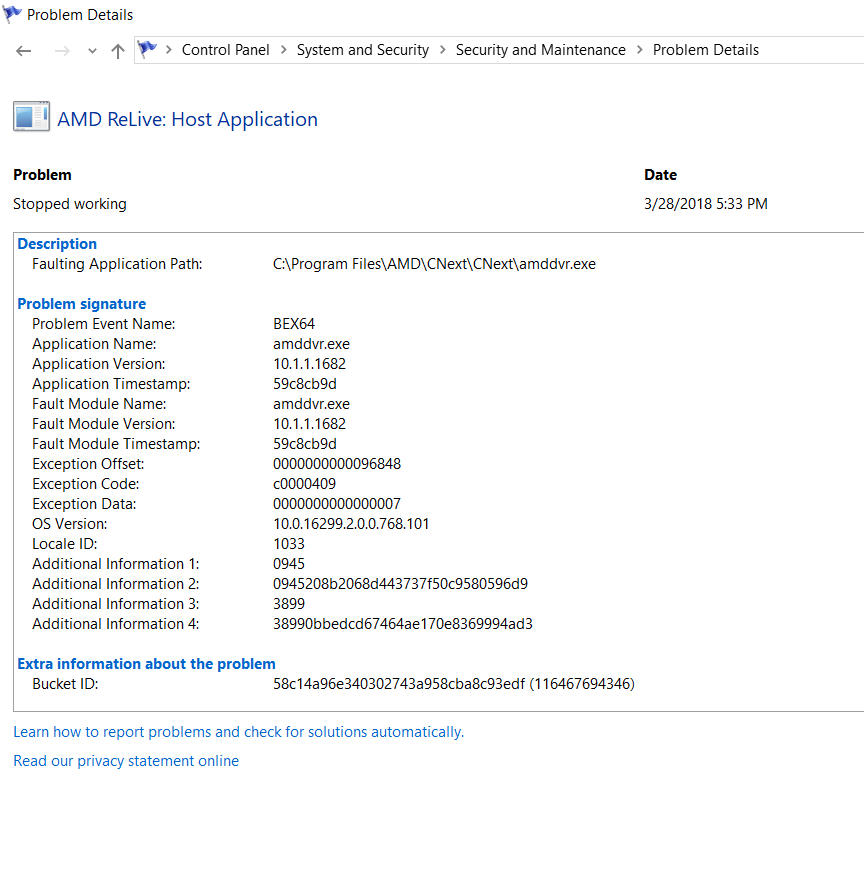Click the bold Problem column header

[x=42, y=175]
